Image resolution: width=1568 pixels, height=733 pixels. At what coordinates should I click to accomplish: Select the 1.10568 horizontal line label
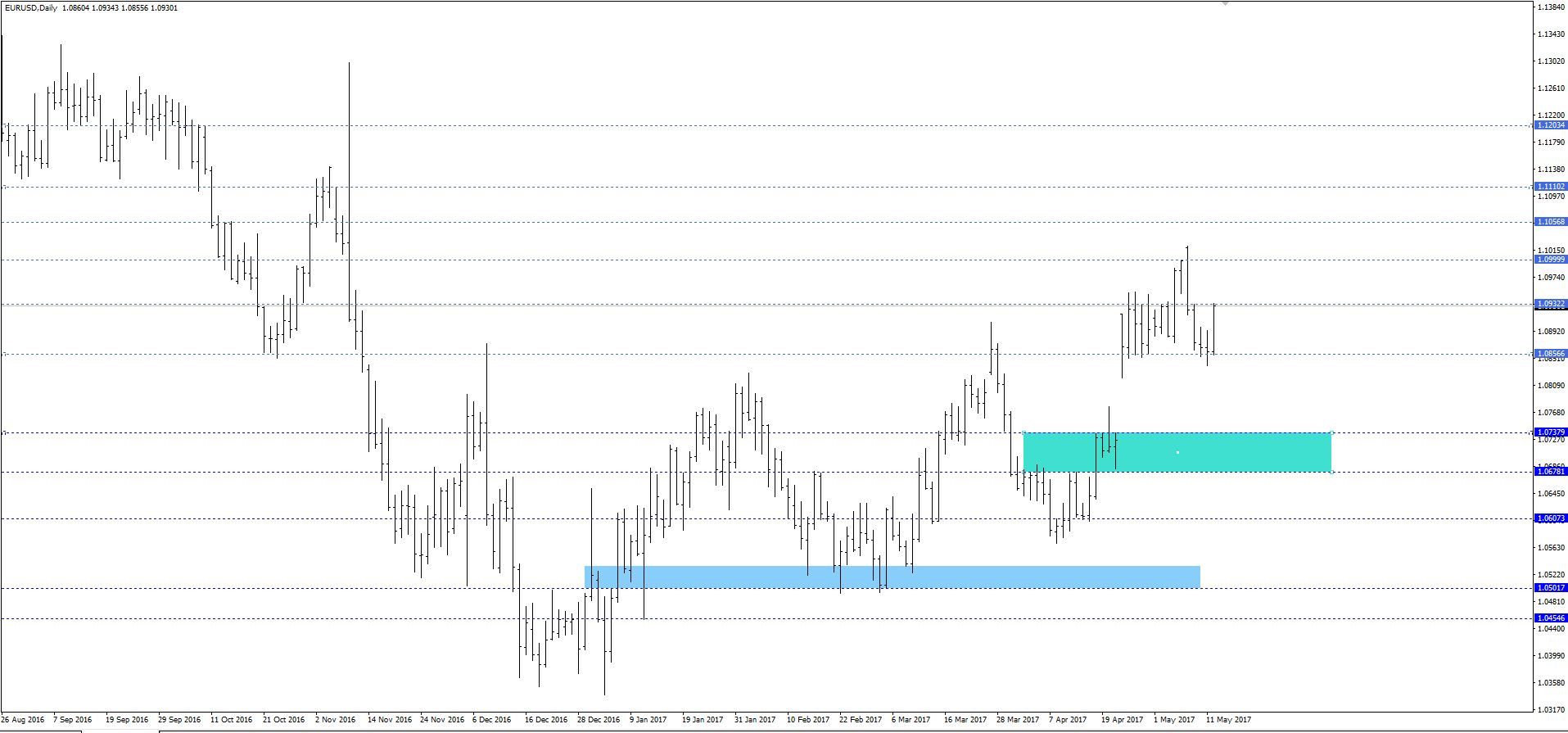[x=1550, y=222]
